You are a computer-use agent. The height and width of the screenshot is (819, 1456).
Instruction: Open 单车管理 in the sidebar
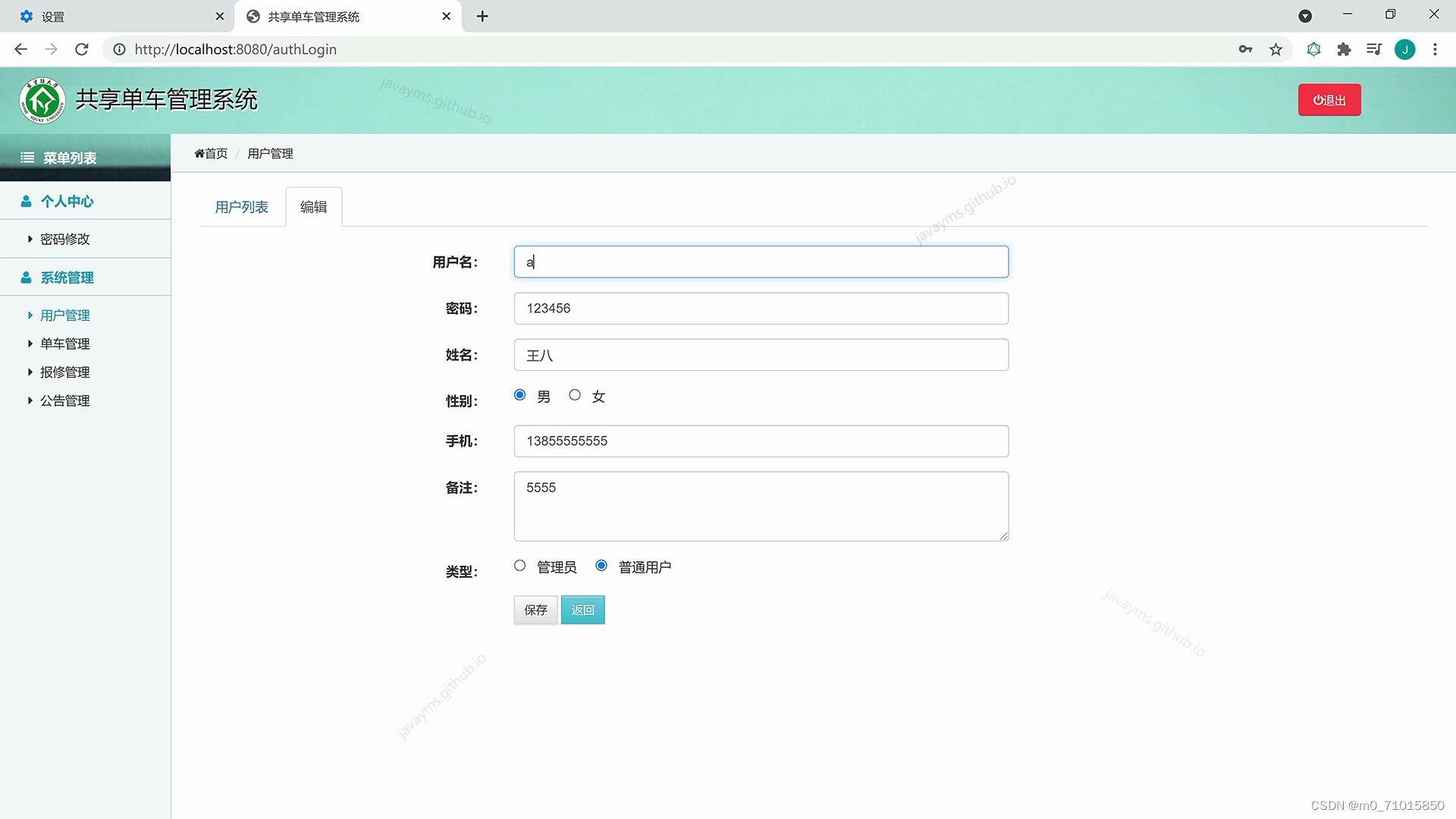64,344
